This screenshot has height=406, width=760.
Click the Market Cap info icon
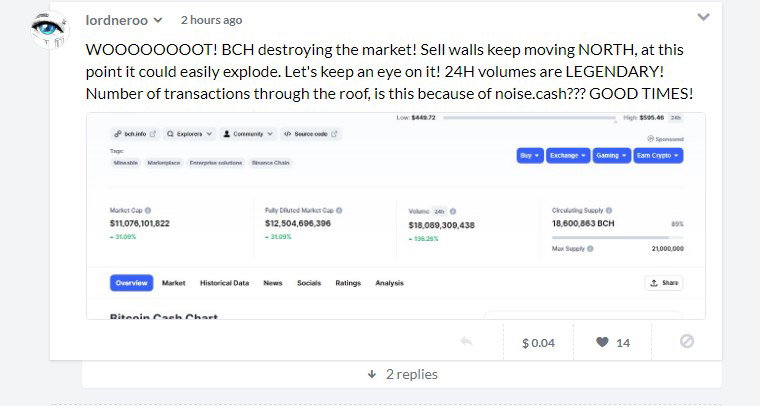click(x=148, y=210)
